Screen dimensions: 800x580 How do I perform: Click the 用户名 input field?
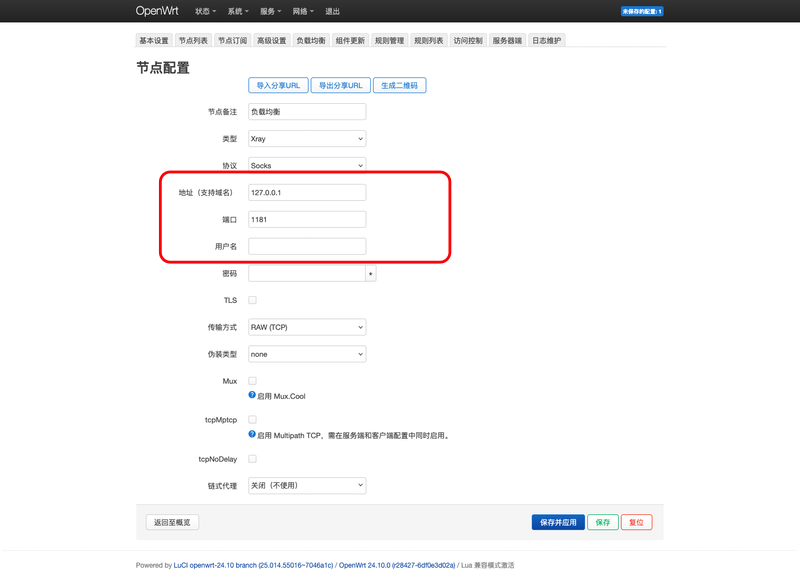(307, 246)
